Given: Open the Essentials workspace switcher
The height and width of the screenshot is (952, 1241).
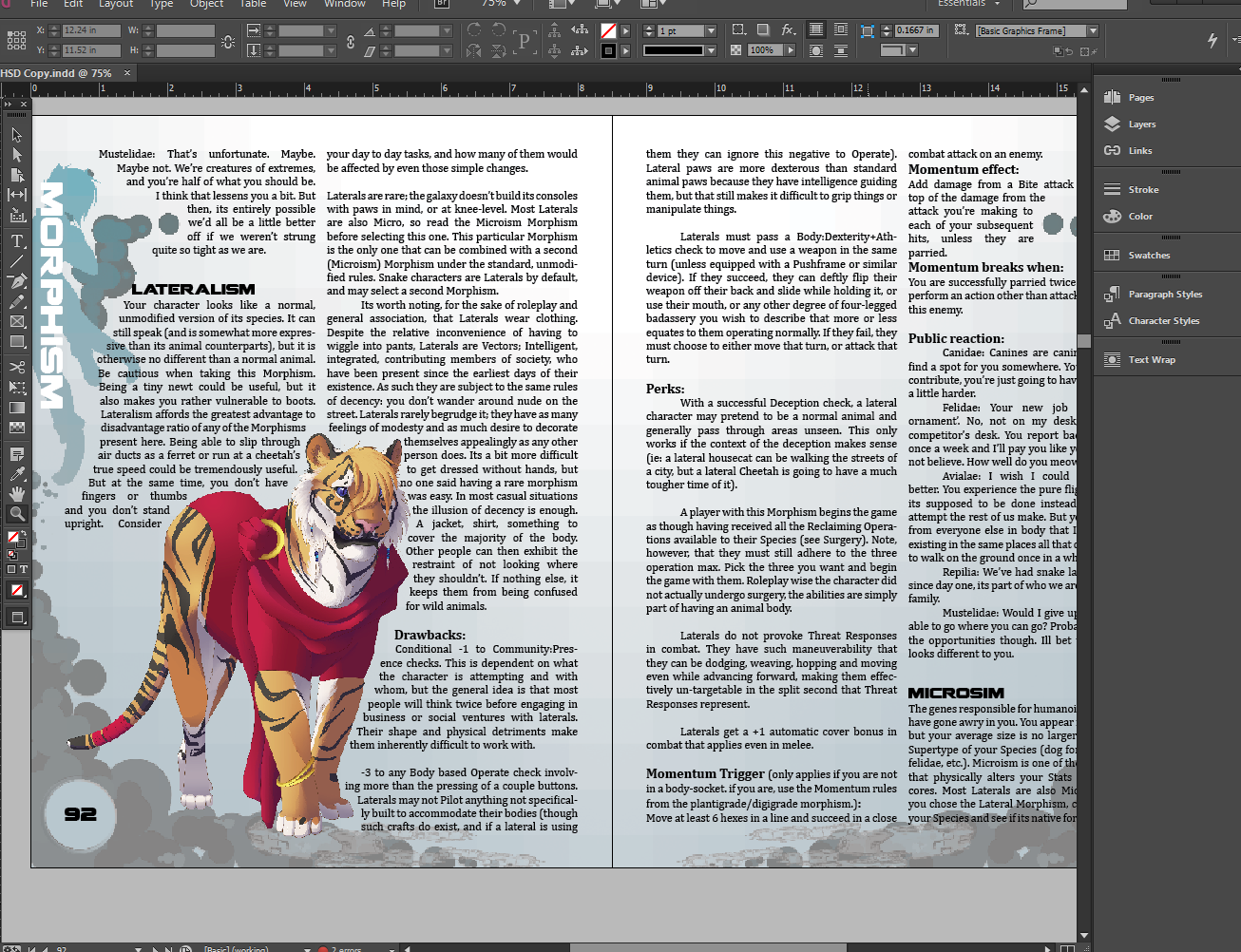Looking at the screenshot, I should pyautogui.click(x=967, y=4).
